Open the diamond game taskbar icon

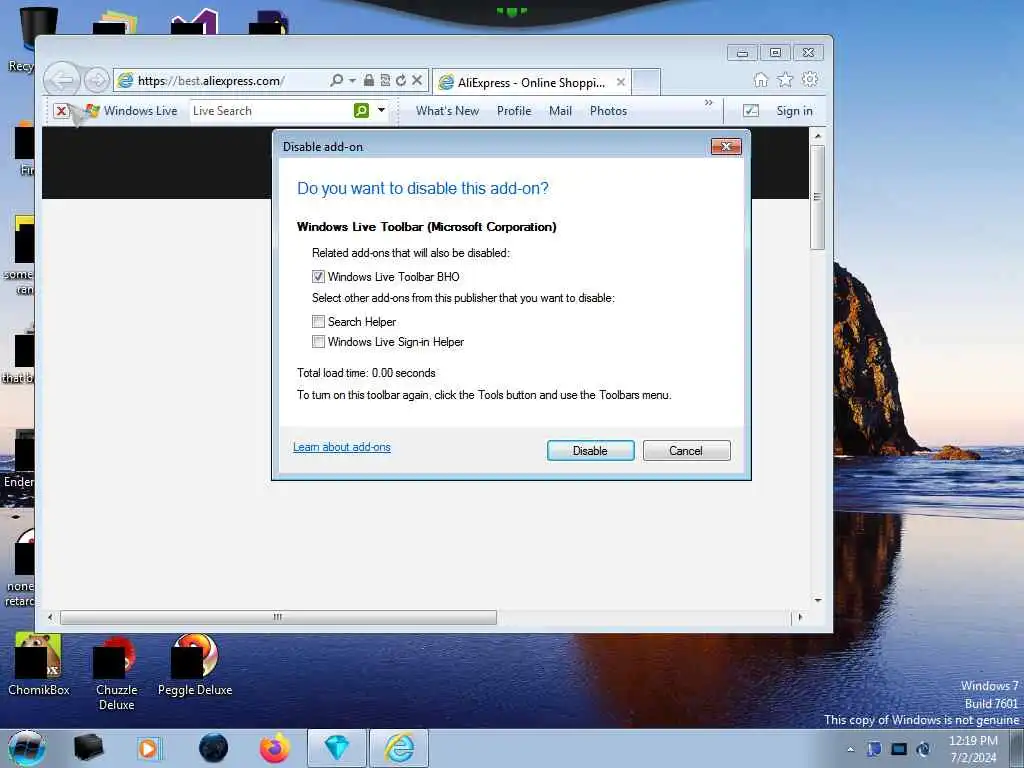tap(337, 748)
